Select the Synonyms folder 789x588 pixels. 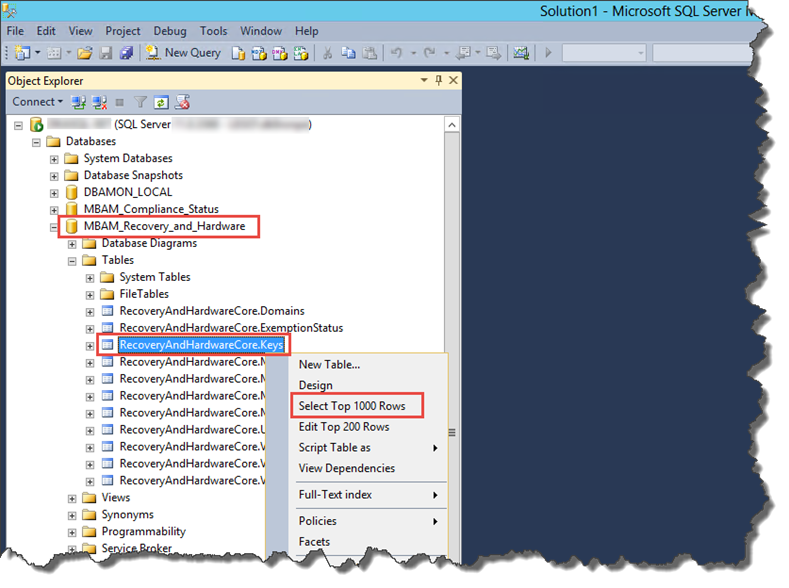[x=127, y=515]
